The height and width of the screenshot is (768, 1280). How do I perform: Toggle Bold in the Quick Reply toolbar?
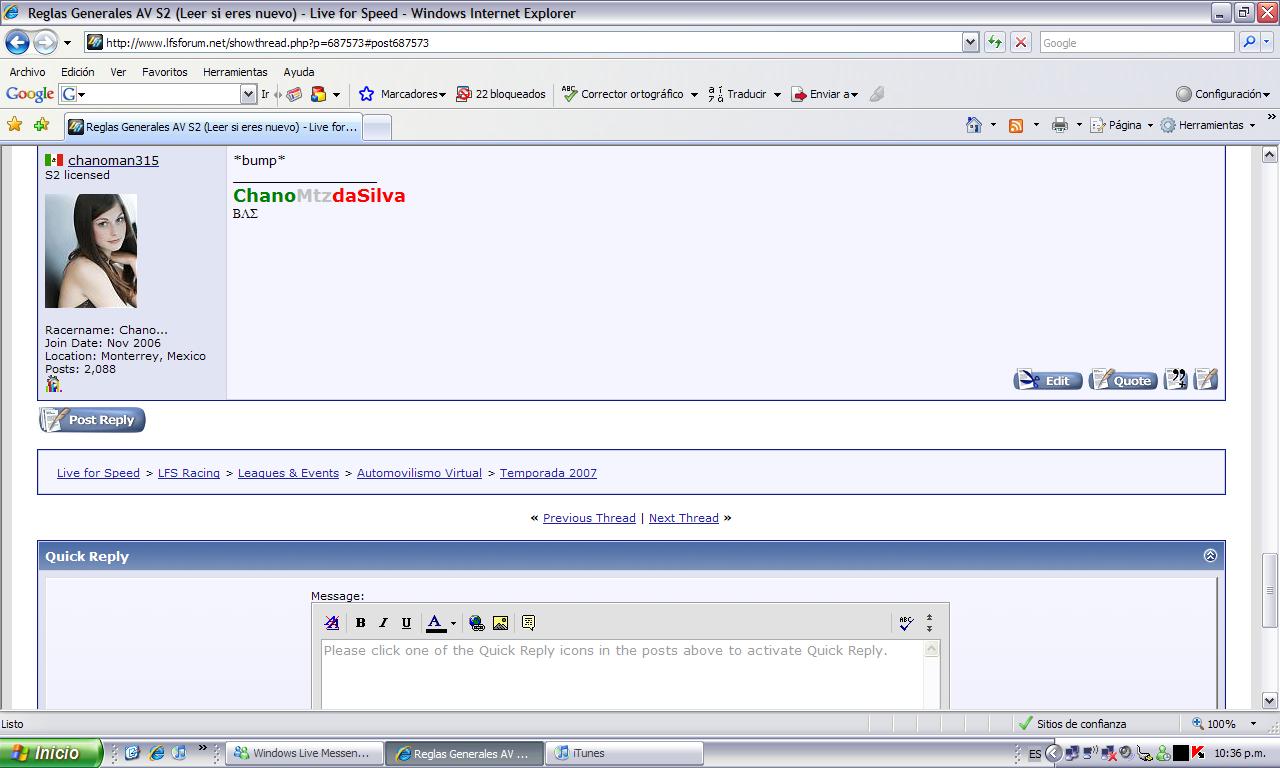(x=360, y=623)
